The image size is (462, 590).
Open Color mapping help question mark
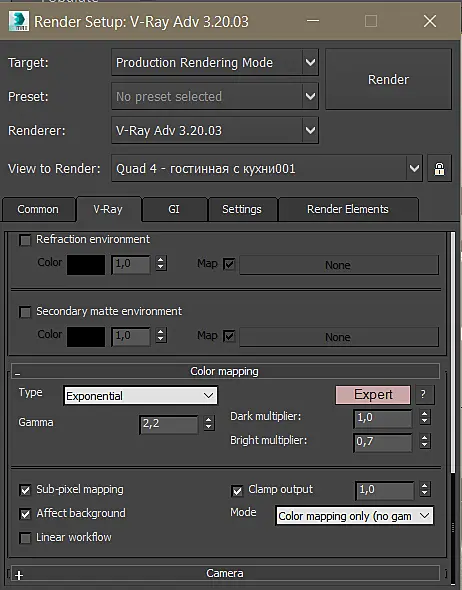point(424,395)
